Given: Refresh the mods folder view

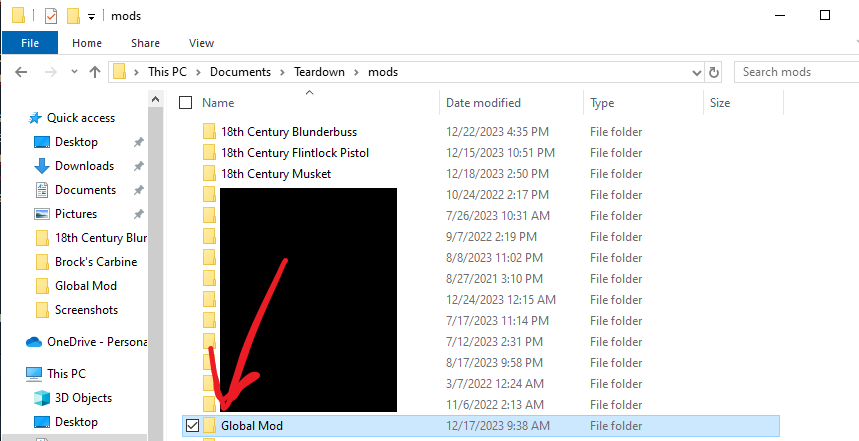Looking at the screenshot, I should pyautogui.click(x=713, y=72).
